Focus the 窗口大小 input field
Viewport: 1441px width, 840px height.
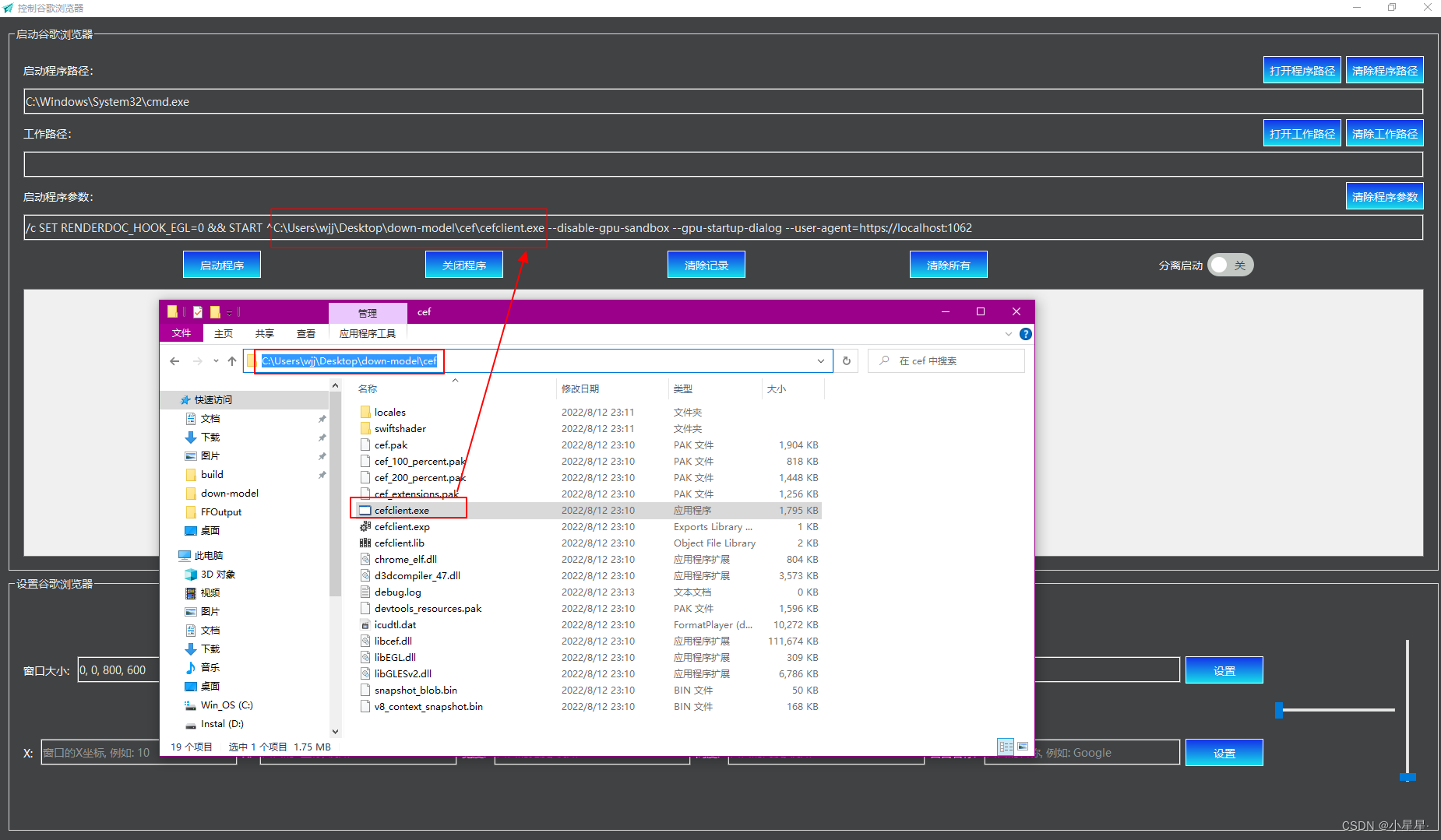(118, 670)
